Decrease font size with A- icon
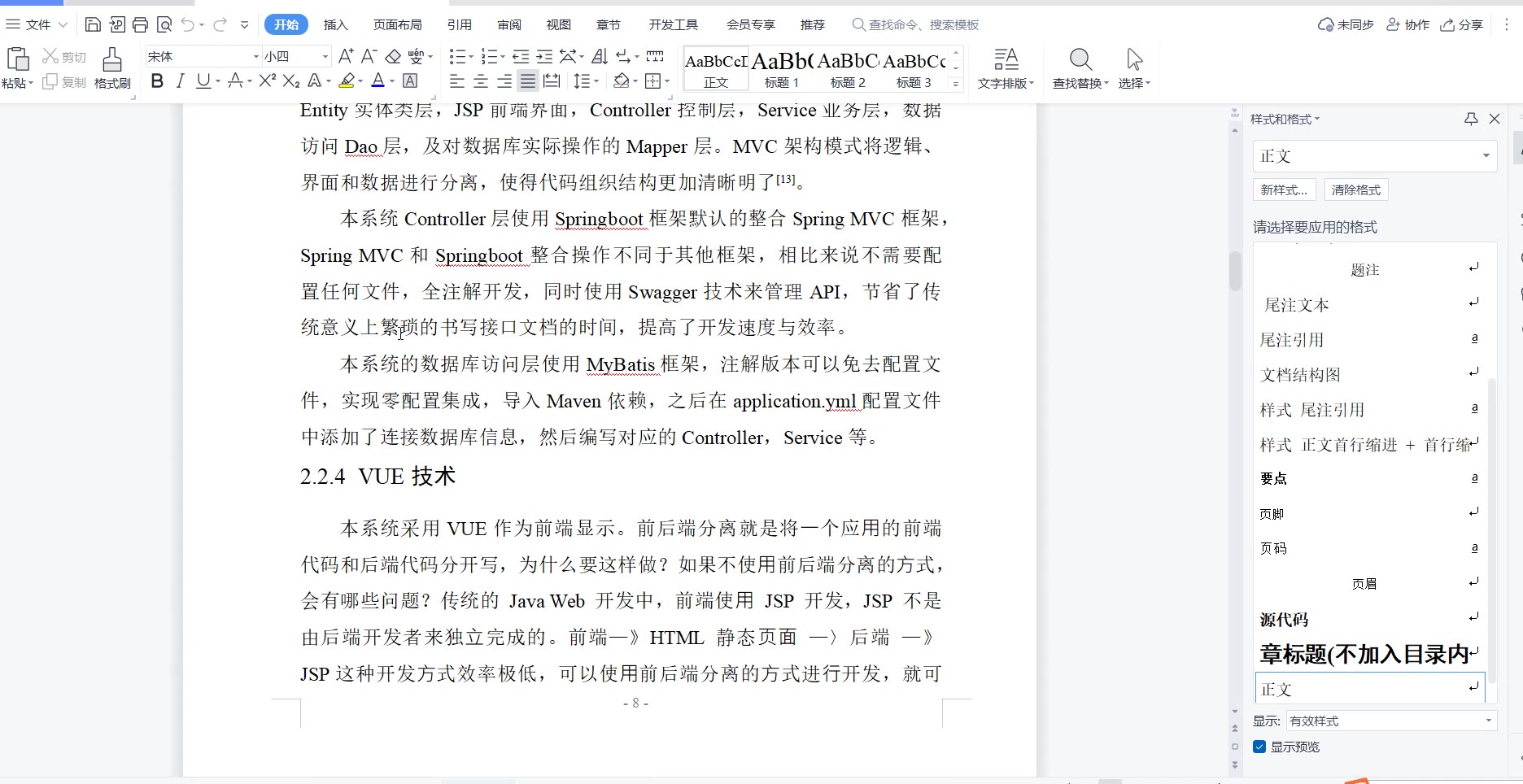Screen dimensions: 1523x784 point(369,56)
